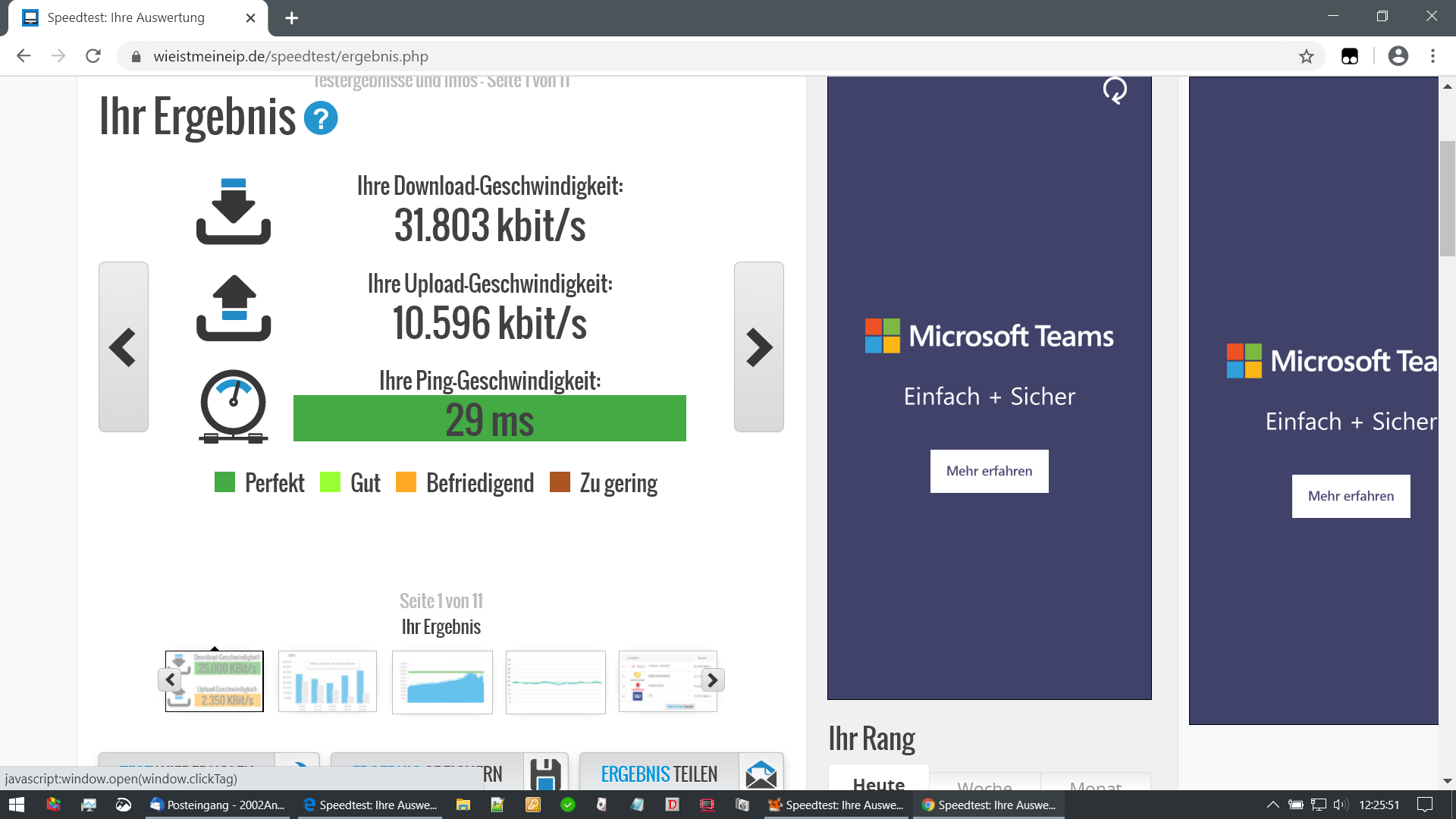
Task: Open a new browser tab
Action: (291, 17)
